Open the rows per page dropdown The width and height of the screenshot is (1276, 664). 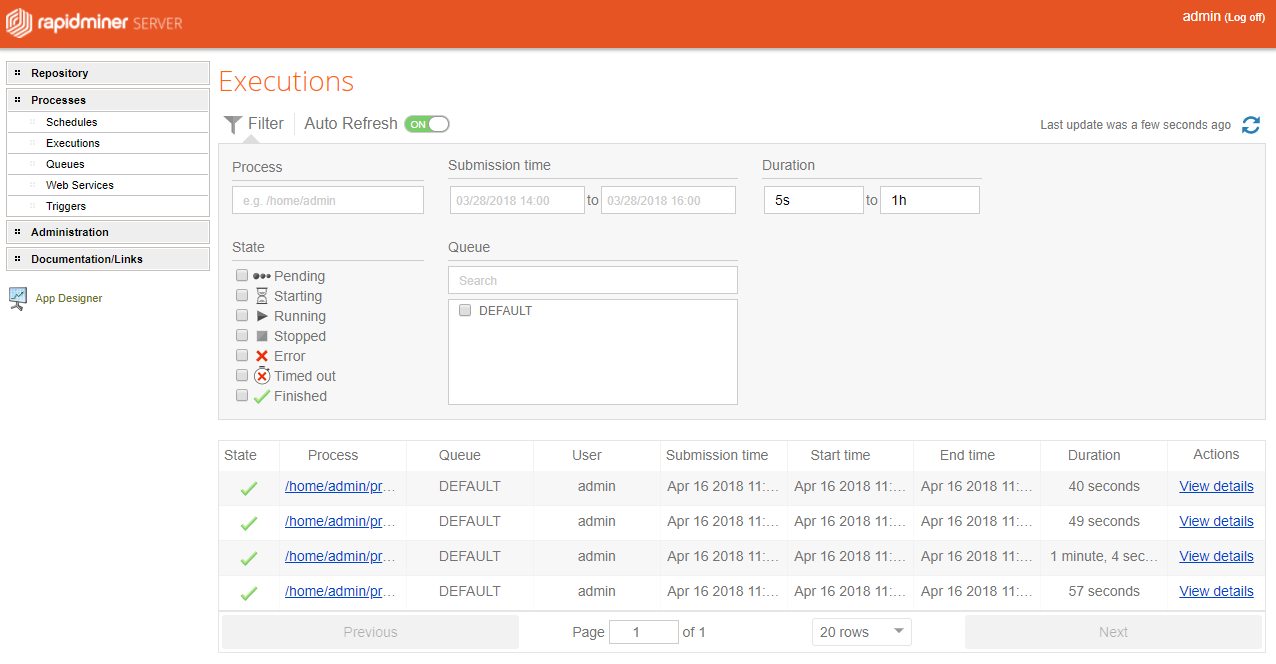[x=861, y=631]
